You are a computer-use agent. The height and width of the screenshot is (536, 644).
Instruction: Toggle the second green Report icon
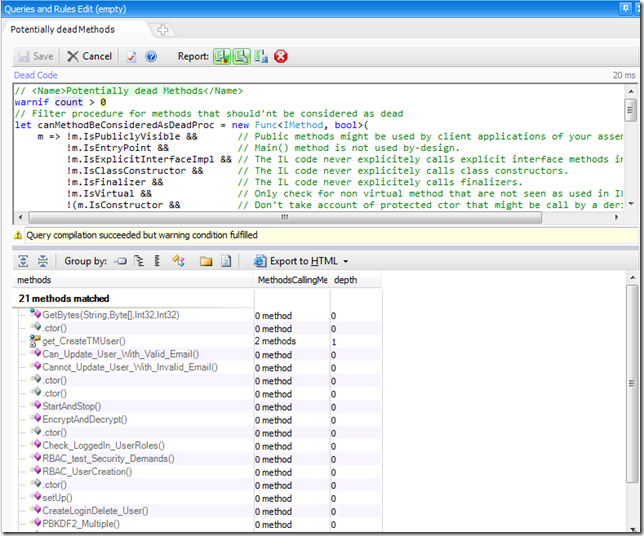click(241, 57)
